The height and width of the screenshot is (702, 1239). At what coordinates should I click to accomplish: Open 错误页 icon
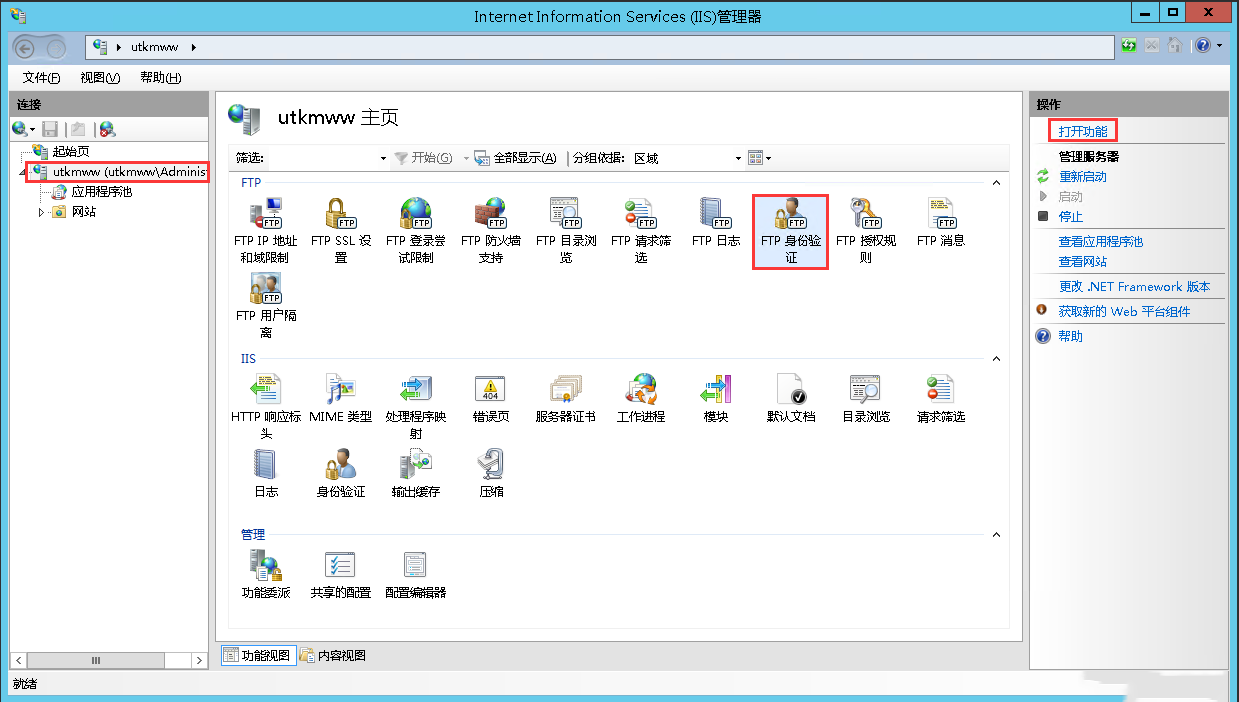(x=490, y=398)
